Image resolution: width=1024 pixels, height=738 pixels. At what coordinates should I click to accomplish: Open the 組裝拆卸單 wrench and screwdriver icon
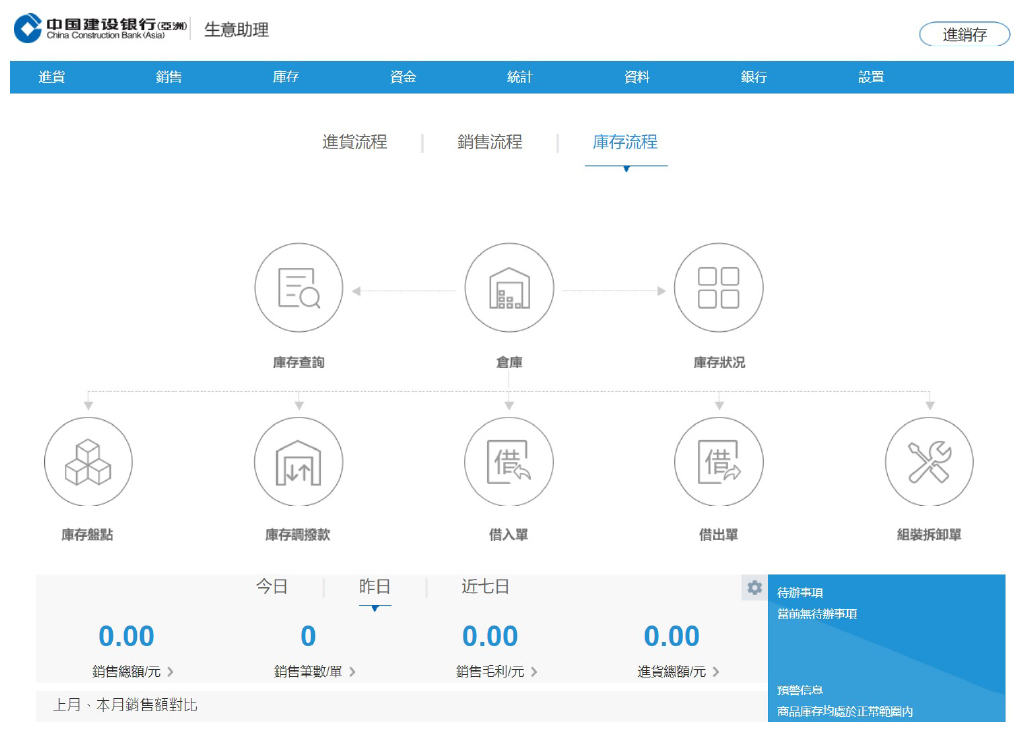pyautogui.click(x=929, y=462)
